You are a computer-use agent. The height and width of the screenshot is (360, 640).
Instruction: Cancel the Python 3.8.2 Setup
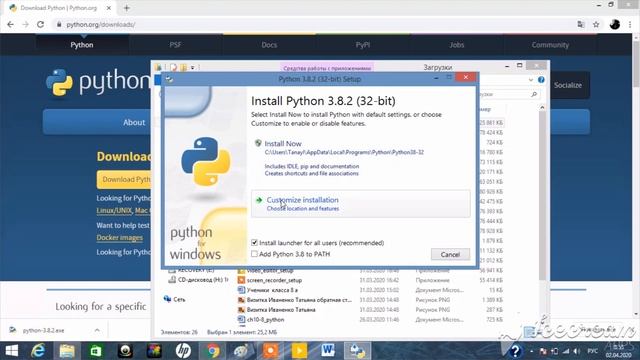click(x=450, y=254)
